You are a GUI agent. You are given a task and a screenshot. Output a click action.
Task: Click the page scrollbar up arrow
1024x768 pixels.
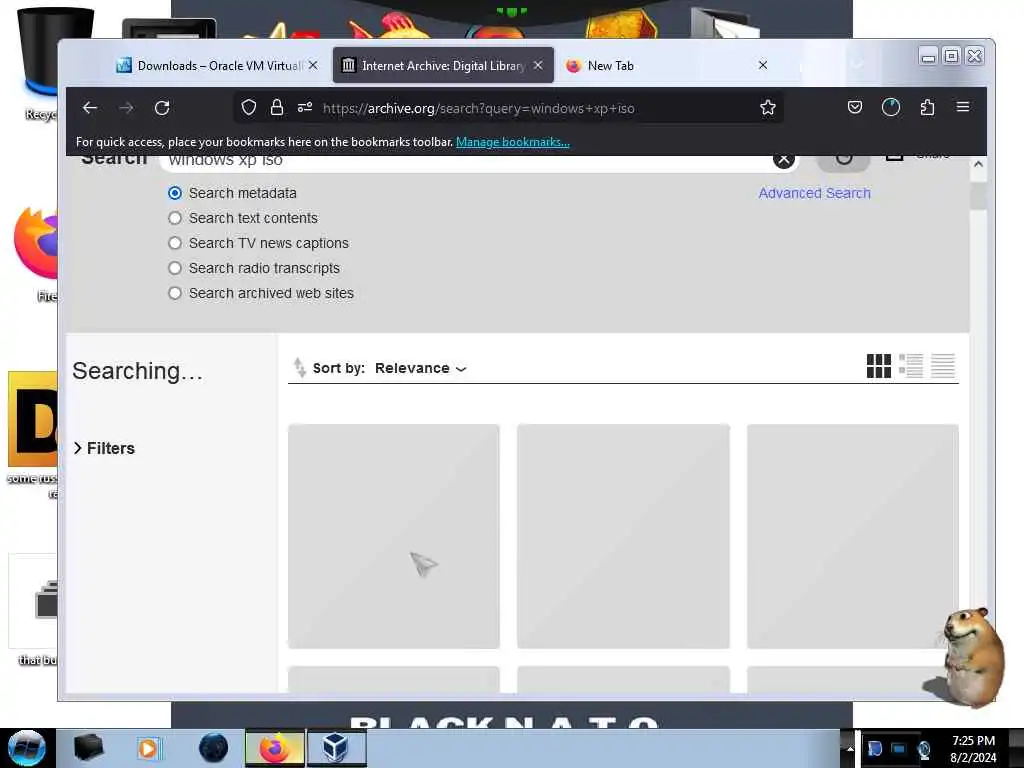[x=978, y=164]
